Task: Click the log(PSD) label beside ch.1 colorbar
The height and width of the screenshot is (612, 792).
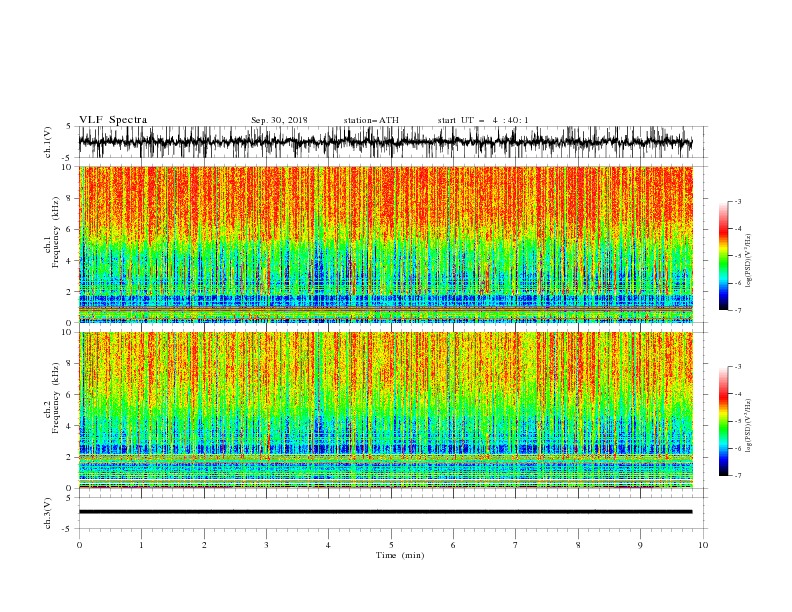Action: [749, 261]
